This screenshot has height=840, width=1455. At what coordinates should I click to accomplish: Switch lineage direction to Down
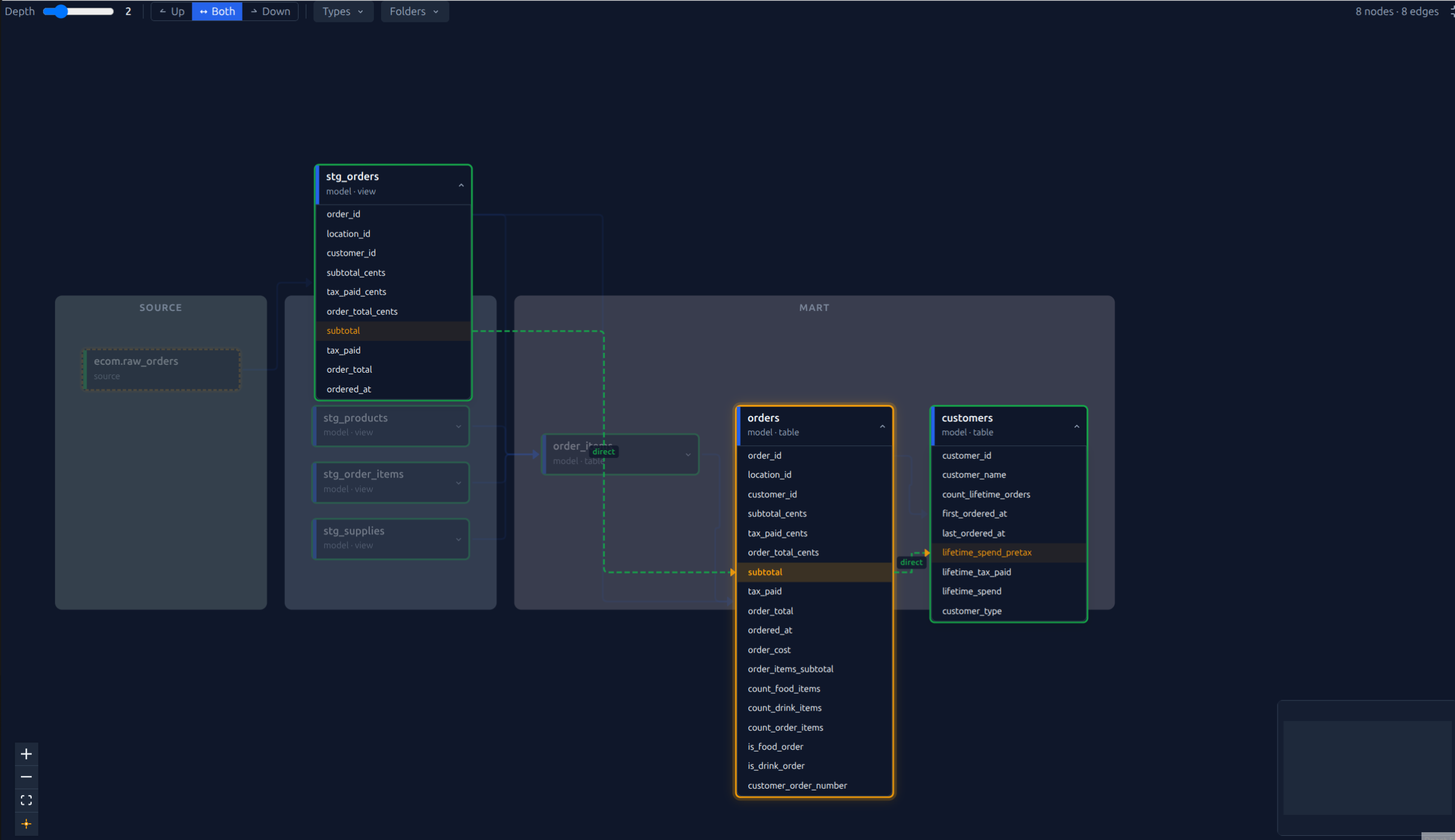(x=270, y=11)
